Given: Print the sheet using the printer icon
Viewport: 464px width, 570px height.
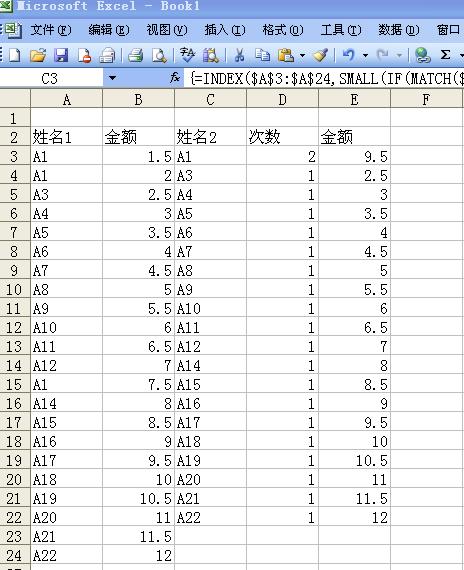Looking at the screenshot, I should pos(136,56).
